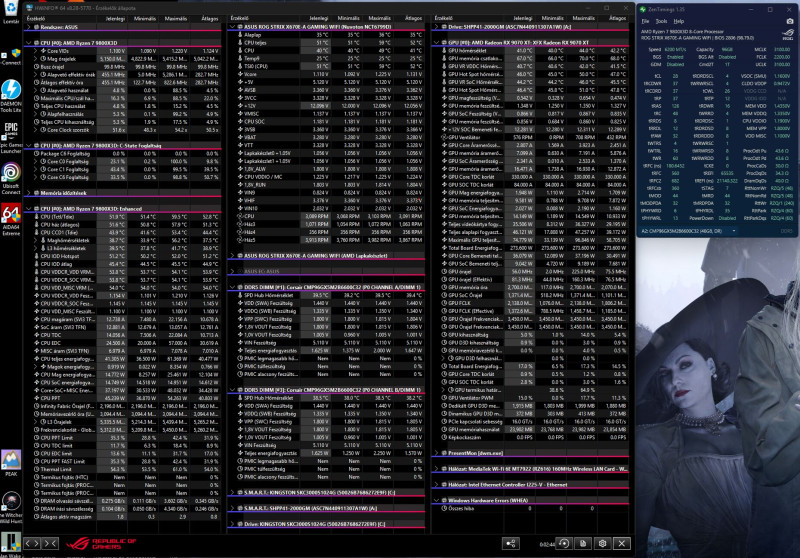This screenshot has height=558, width=800.
Task: Click the expand columns arrows button in HWiNFO
Action: (32, 543)
